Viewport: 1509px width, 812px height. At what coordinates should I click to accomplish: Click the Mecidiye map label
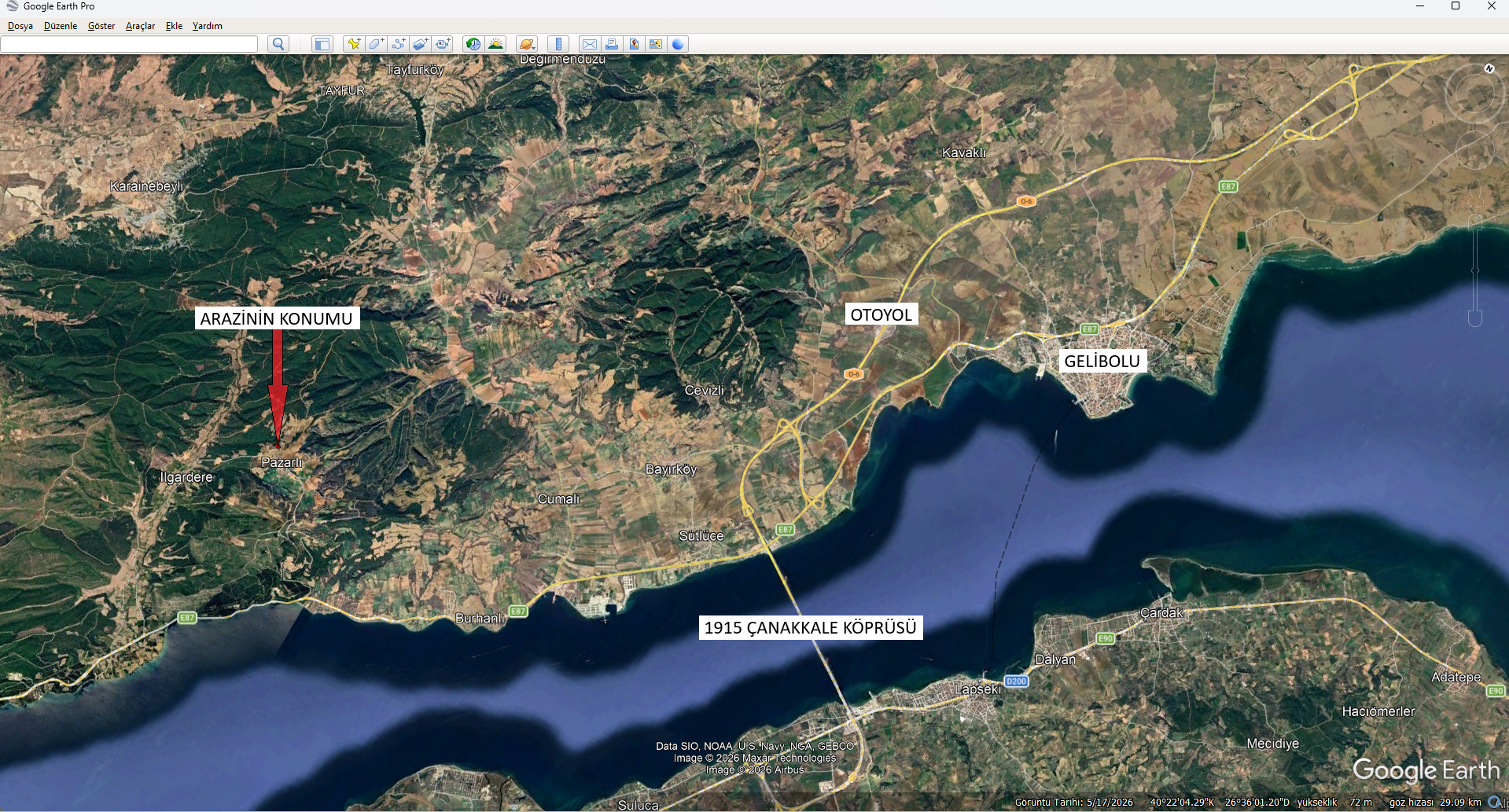tap(1273, 744)
